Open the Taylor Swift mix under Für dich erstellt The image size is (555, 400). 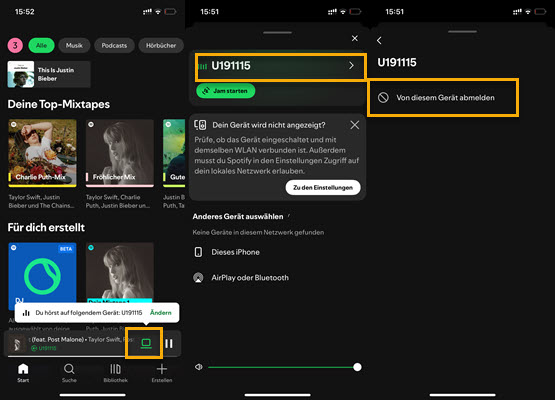tap(120, 273)
